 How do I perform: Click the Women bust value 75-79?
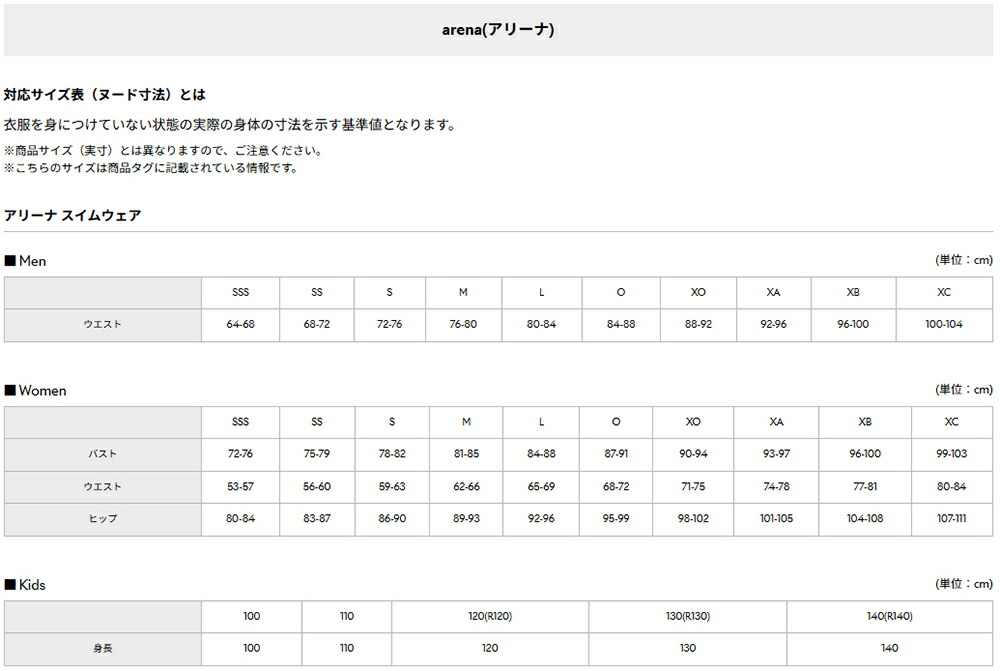tap(317, 454)
